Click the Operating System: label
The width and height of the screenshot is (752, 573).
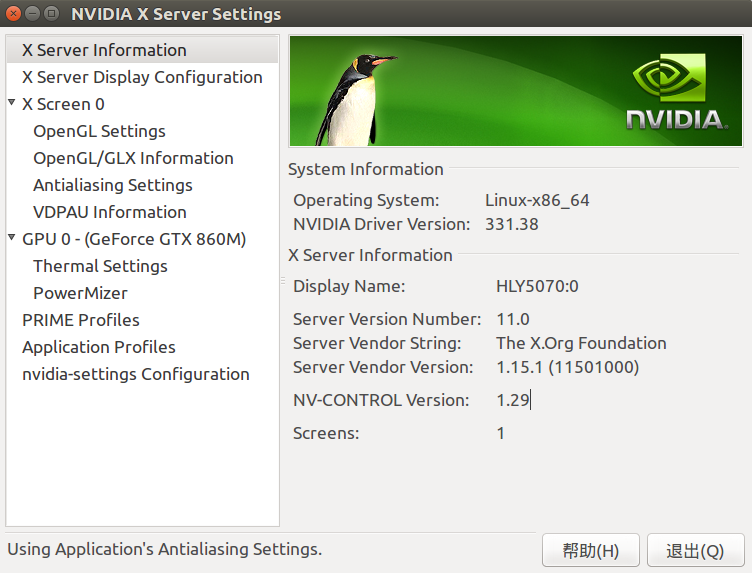pyautogui.click(x=366, y=200)
